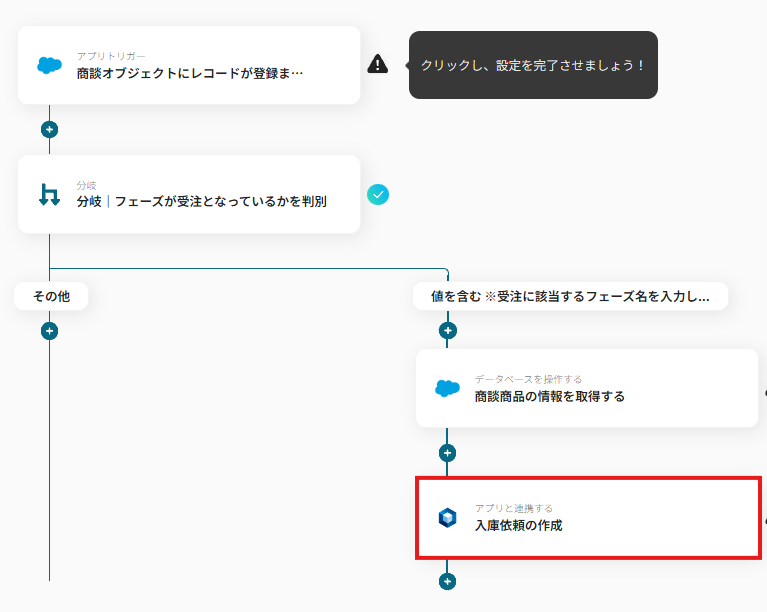Click the アプリと連携する label text
Screen dimensions: 767x612
click(514, 508)
